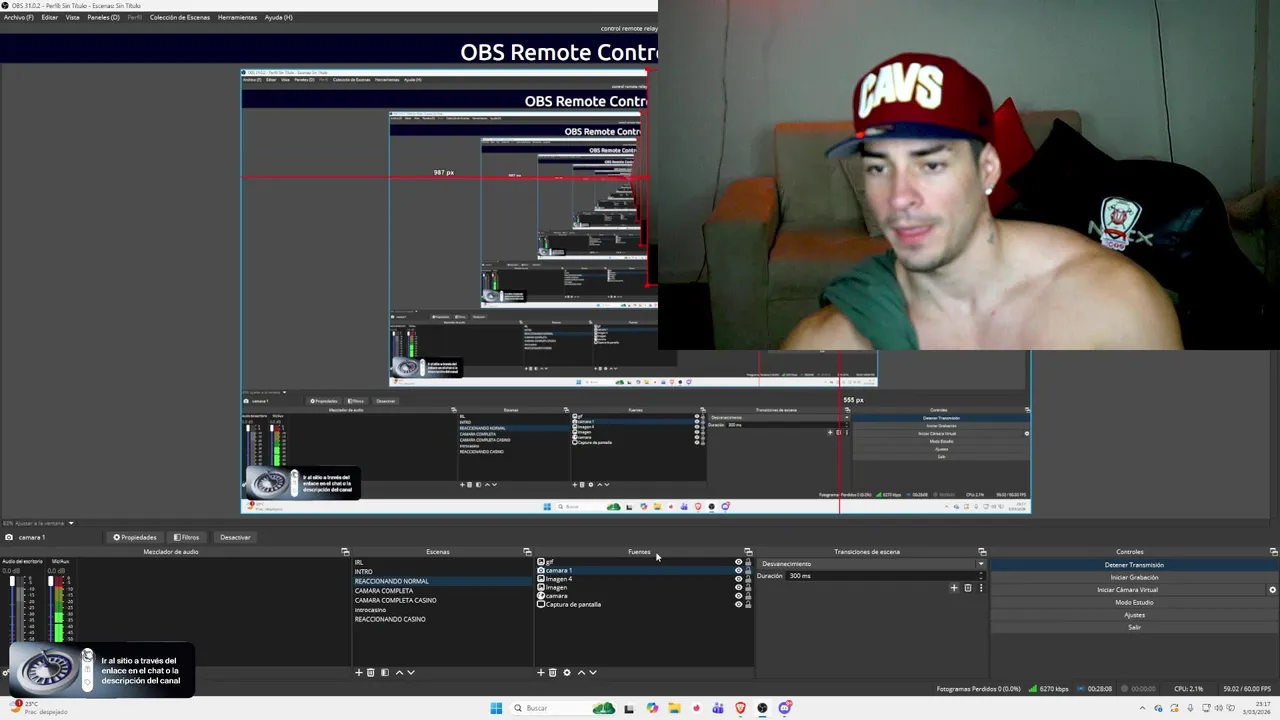Click Detener Transmisión button

tap(1134, 565)
